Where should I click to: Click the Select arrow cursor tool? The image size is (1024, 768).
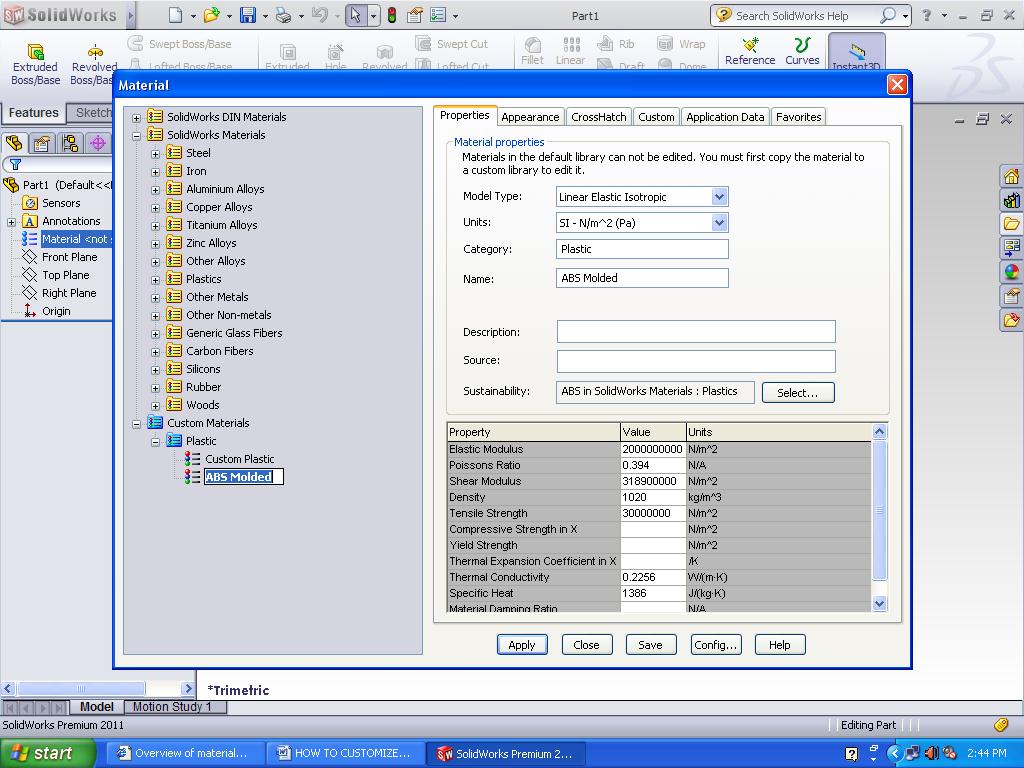coord(355,14)
